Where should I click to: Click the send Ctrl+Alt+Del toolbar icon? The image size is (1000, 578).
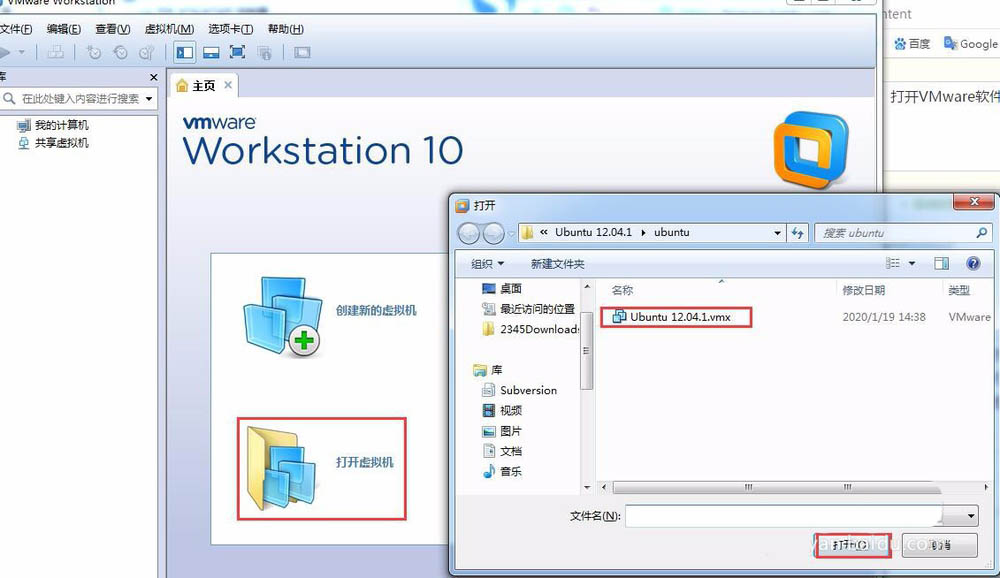pos(56,52)
